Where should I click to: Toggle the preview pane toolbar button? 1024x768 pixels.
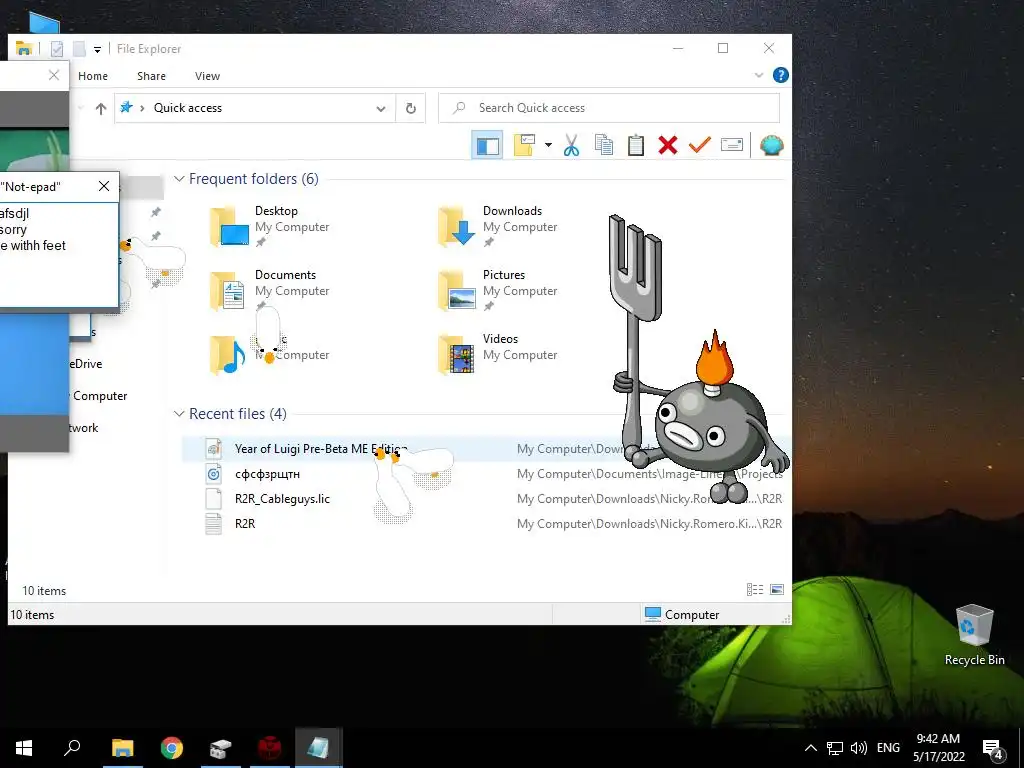point(487,145)
